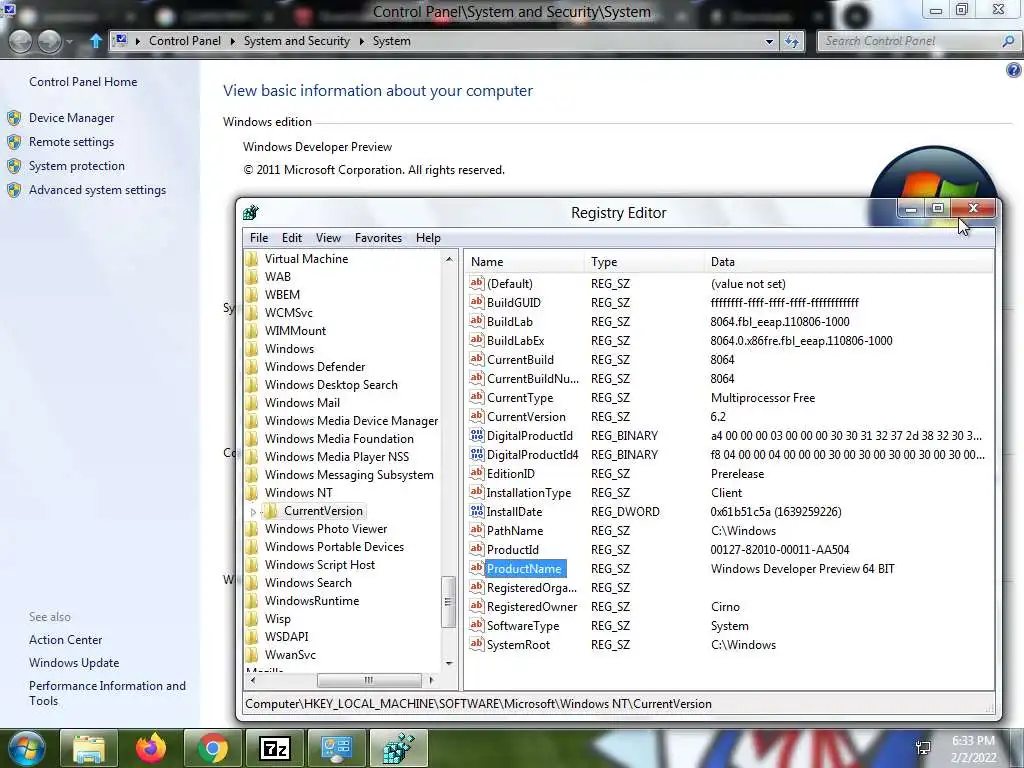Click the ProductName value icon
The image size is (1024, 768).
[477, 568]
